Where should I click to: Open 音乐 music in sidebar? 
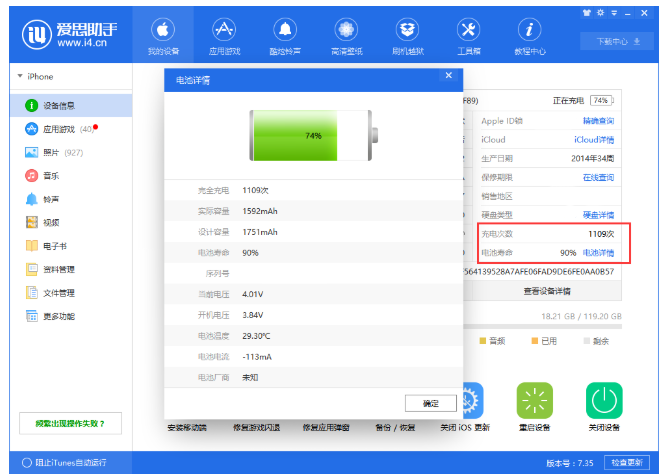(x=71, y=176)
